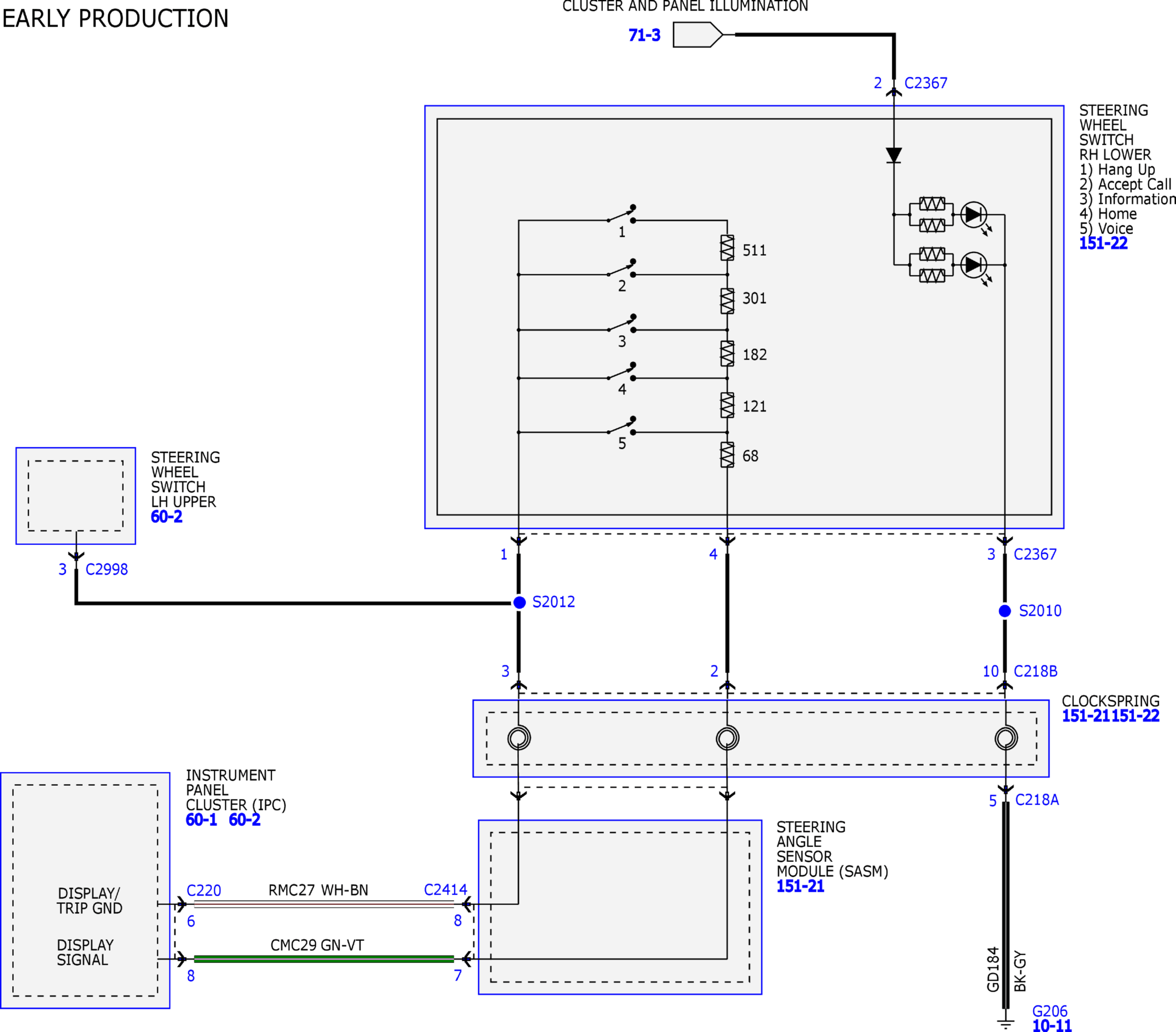Click connector label C218A
Screen dimensions: 1176x1032
tap(1037, 800)
